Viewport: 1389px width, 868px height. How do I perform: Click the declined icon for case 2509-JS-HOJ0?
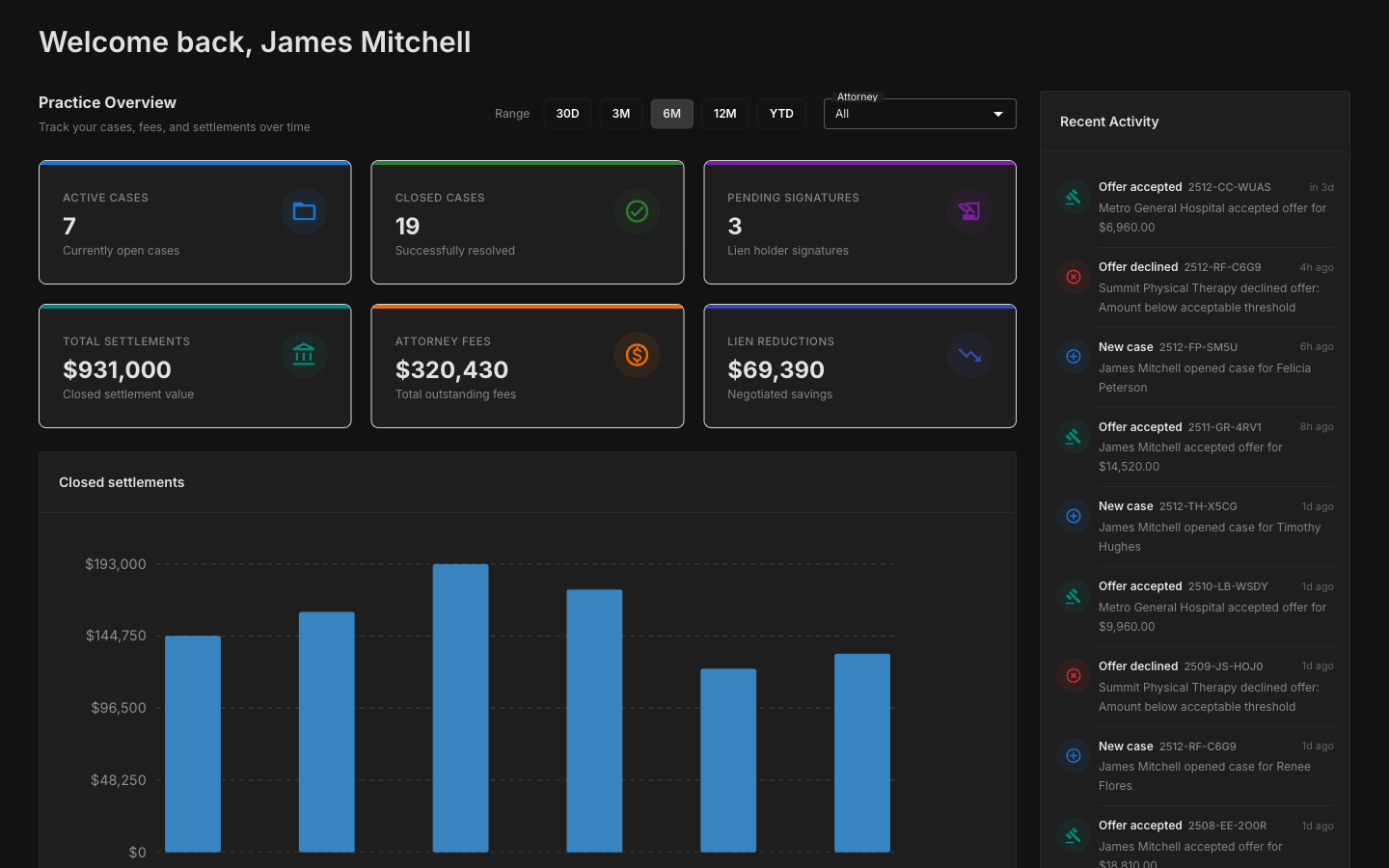point(1074,676)
